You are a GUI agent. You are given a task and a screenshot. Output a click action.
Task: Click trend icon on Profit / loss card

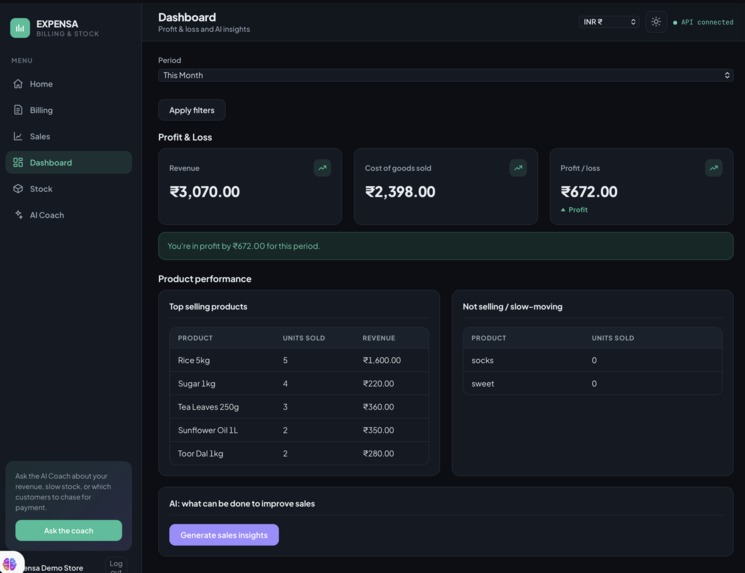pos(714,168)
